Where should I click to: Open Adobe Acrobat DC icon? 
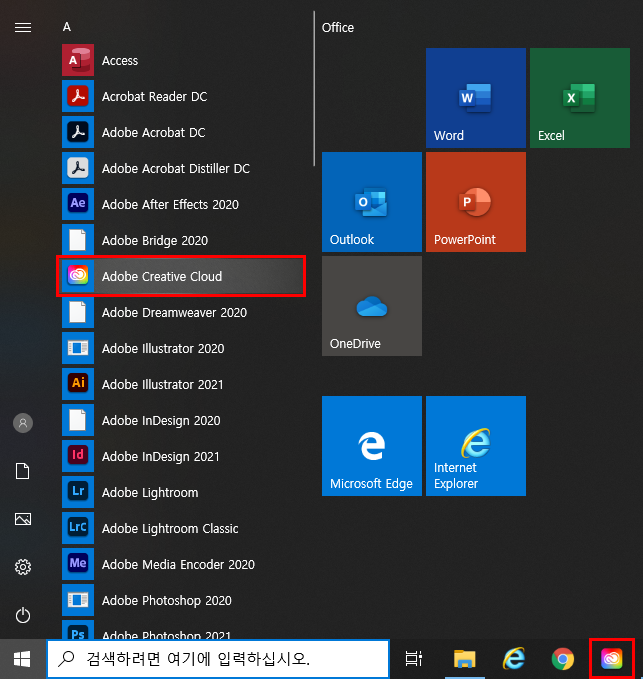(78, 132)
